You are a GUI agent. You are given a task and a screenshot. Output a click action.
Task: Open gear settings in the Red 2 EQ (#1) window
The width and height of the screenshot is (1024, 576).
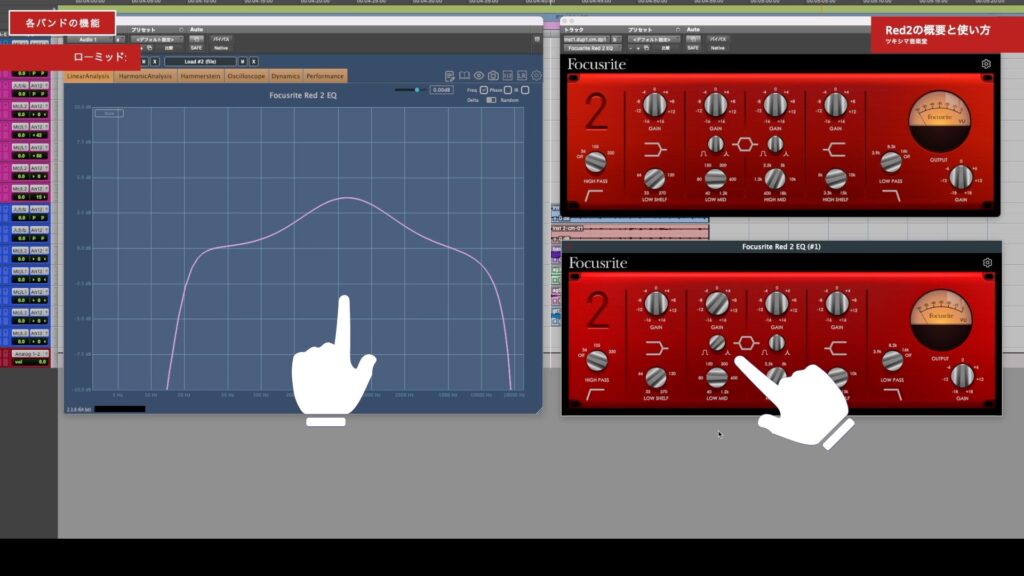[987, 263]
